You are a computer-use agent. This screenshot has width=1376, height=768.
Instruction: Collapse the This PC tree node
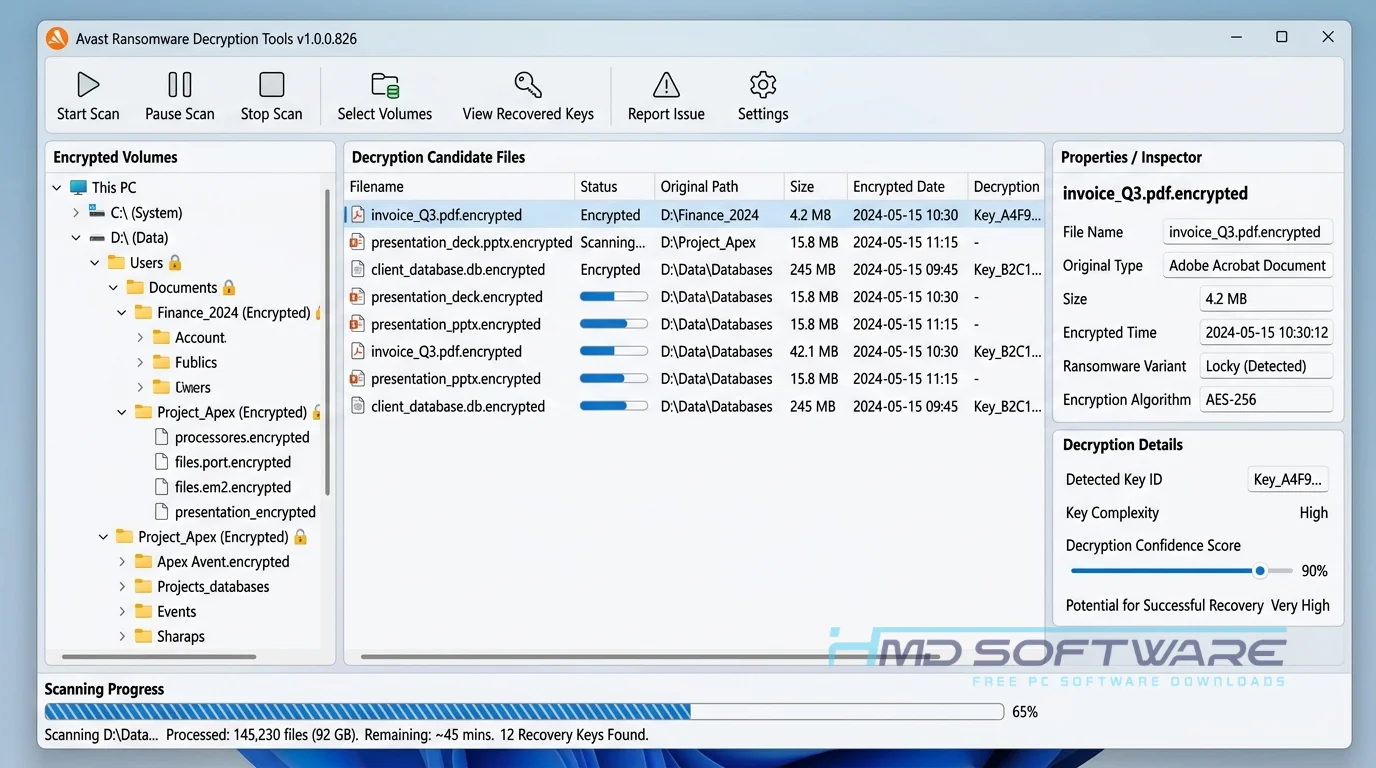point(57,187)
